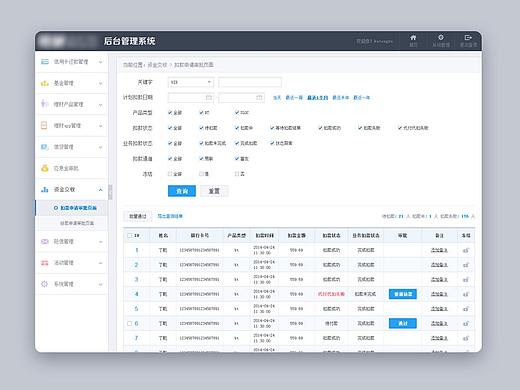Click the 资金交收 bar chart icon
This screenshot has height=390, width=520.
click(x=45, y=189)
